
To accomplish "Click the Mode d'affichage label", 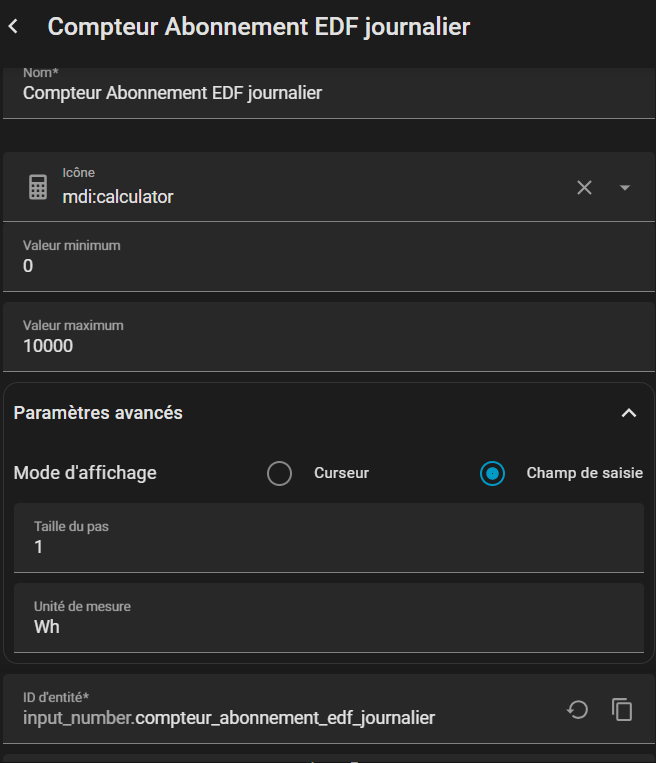I will coord(85,473).
